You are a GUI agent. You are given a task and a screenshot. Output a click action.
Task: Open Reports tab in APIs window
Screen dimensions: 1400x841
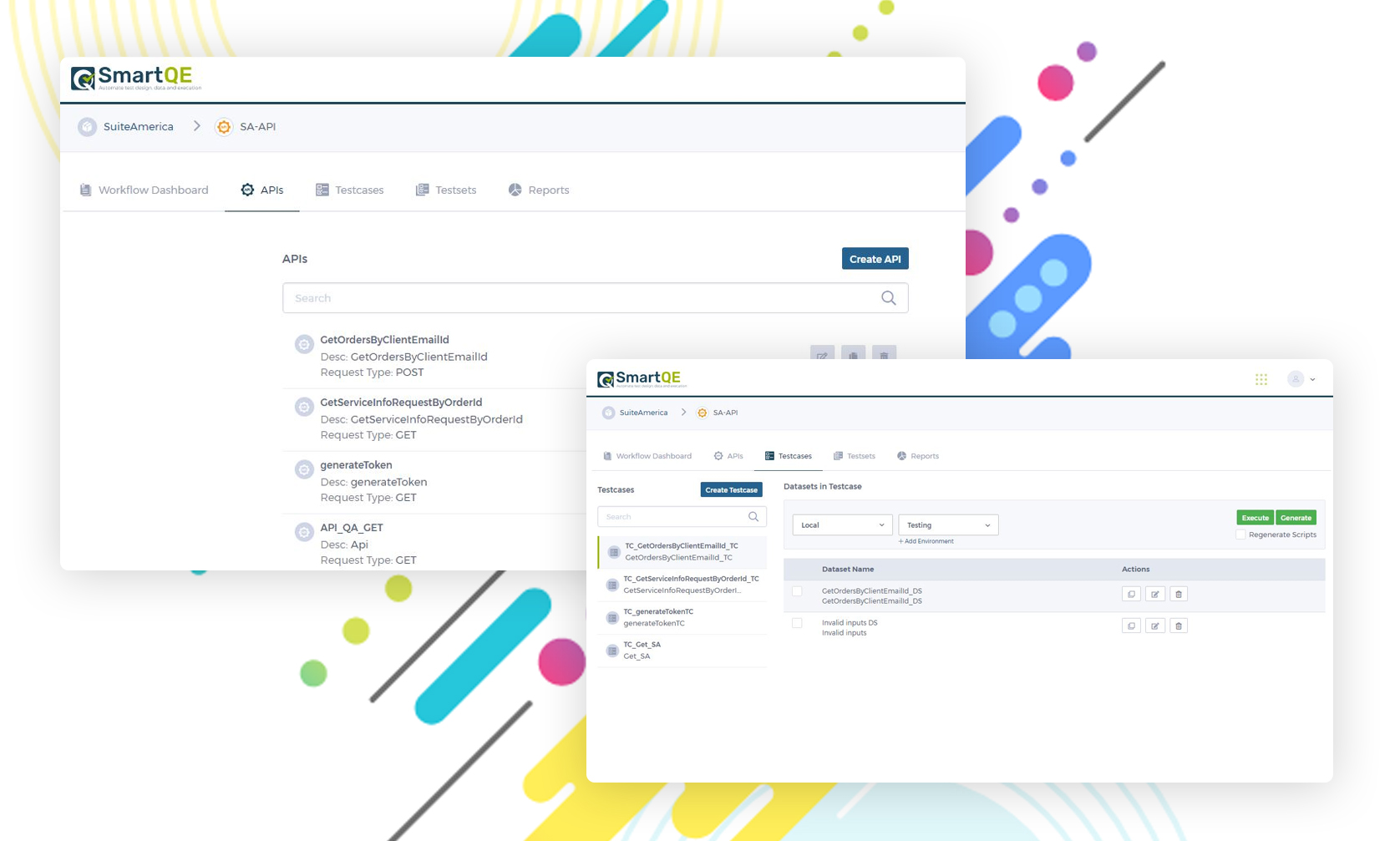click(x=539, y=190)
